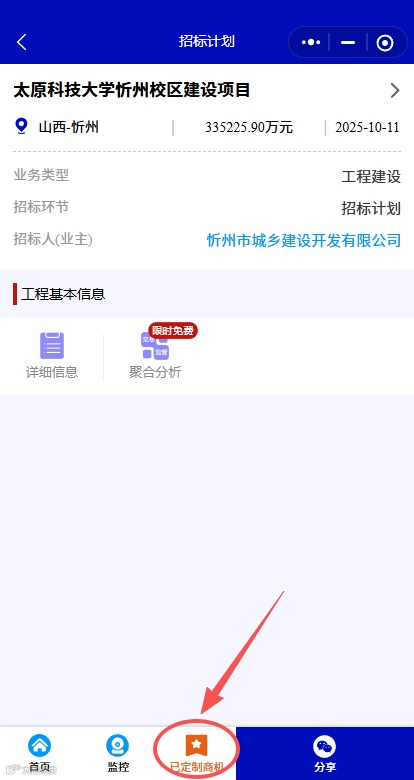Tap the 首页 home icon

(x=39, y=746)
